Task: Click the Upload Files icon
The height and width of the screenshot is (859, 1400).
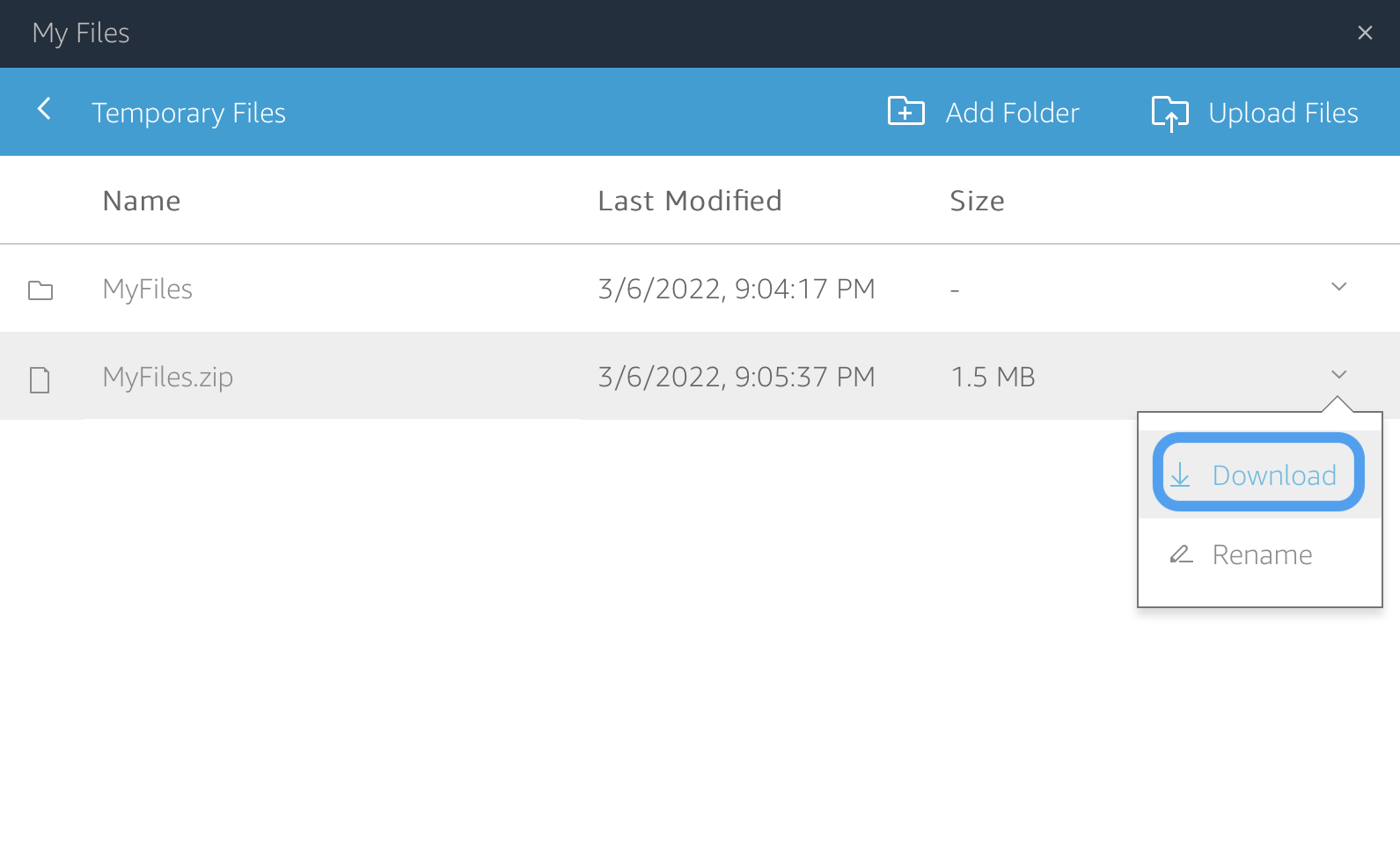Action: pos(1169,113)
